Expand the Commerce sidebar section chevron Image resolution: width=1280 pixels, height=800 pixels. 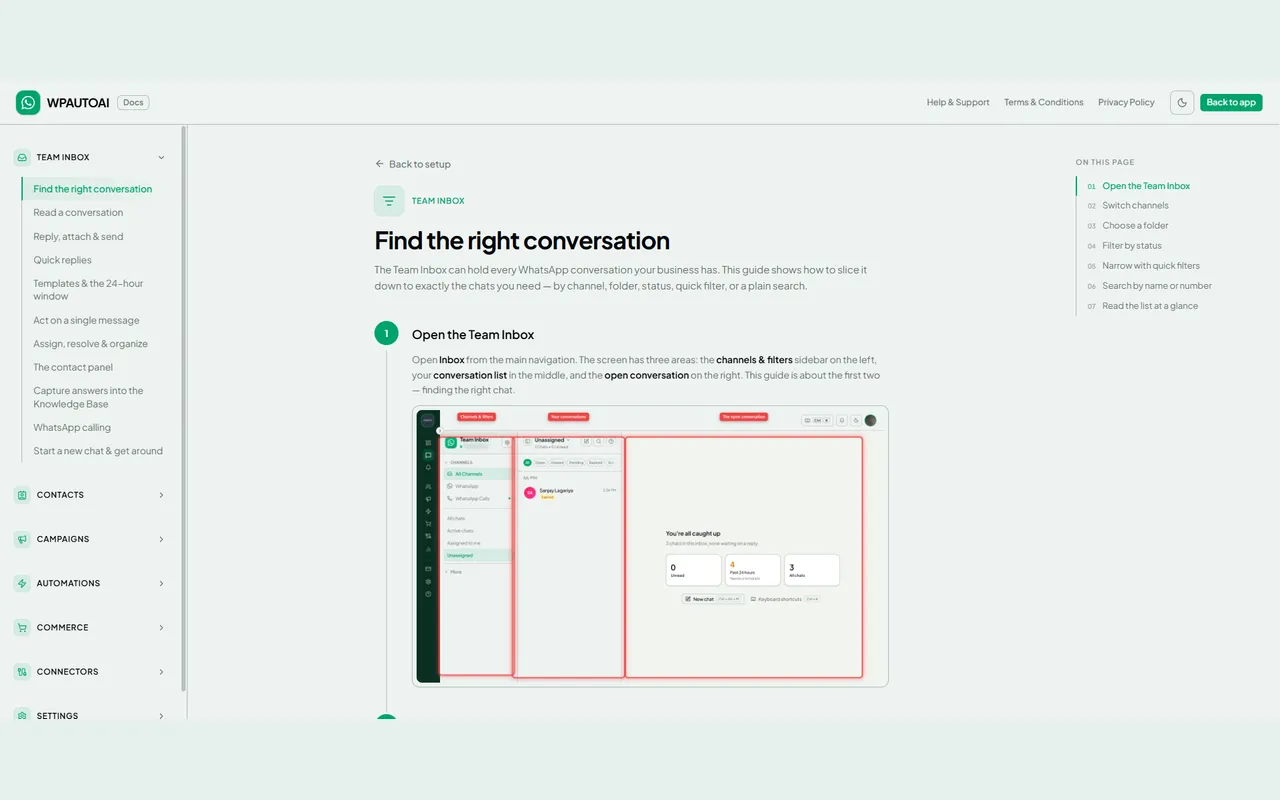click(161, 627)
